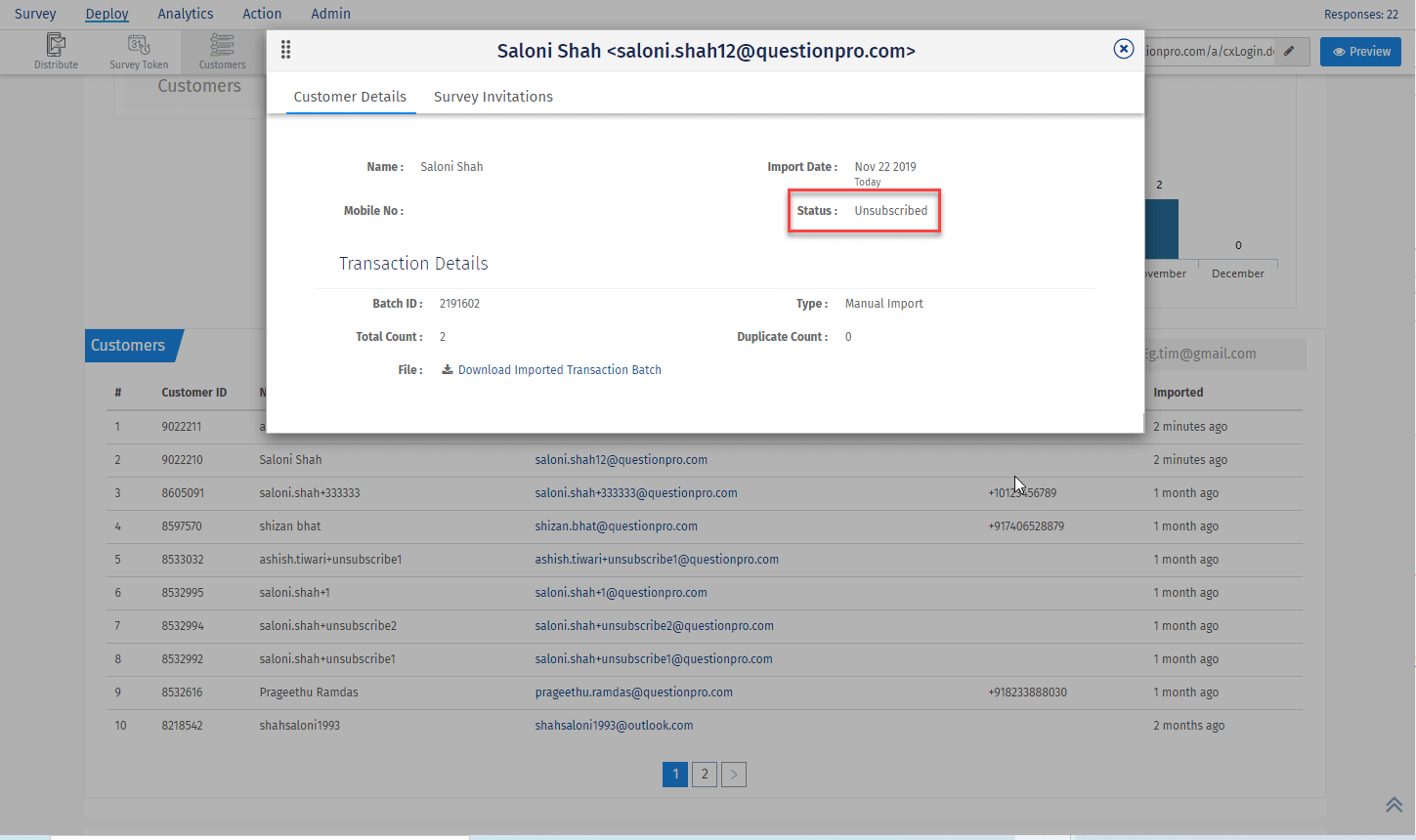Click the next page arrow in pagination
Viewport: 1416px width, 840px height.
734,775
